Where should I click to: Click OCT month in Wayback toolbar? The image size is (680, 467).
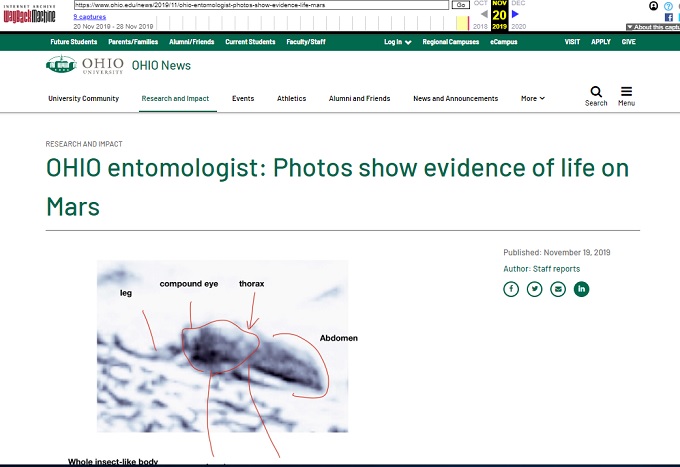click(481, 3)
